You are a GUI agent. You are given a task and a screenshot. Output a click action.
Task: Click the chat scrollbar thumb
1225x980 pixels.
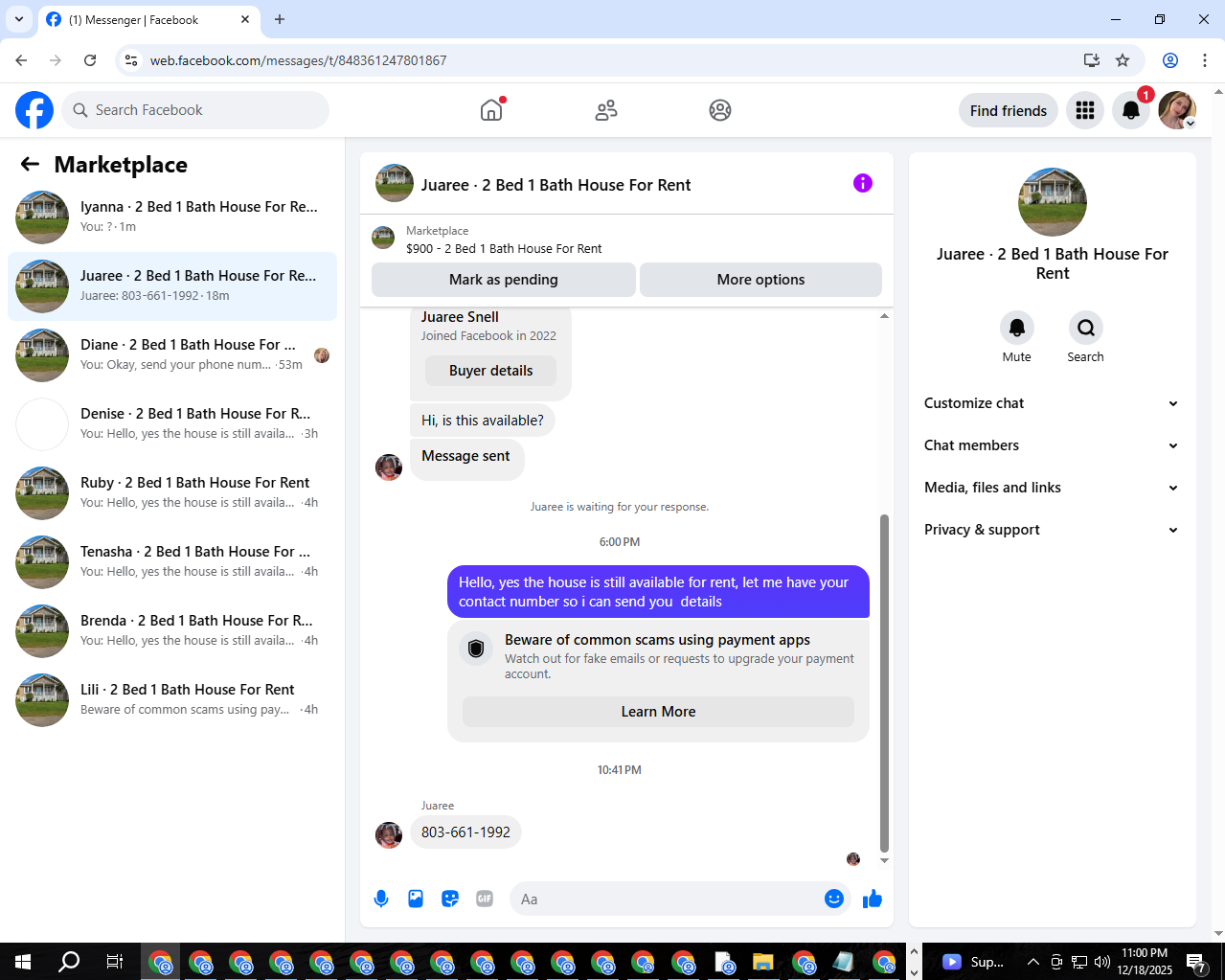[884, 683]
